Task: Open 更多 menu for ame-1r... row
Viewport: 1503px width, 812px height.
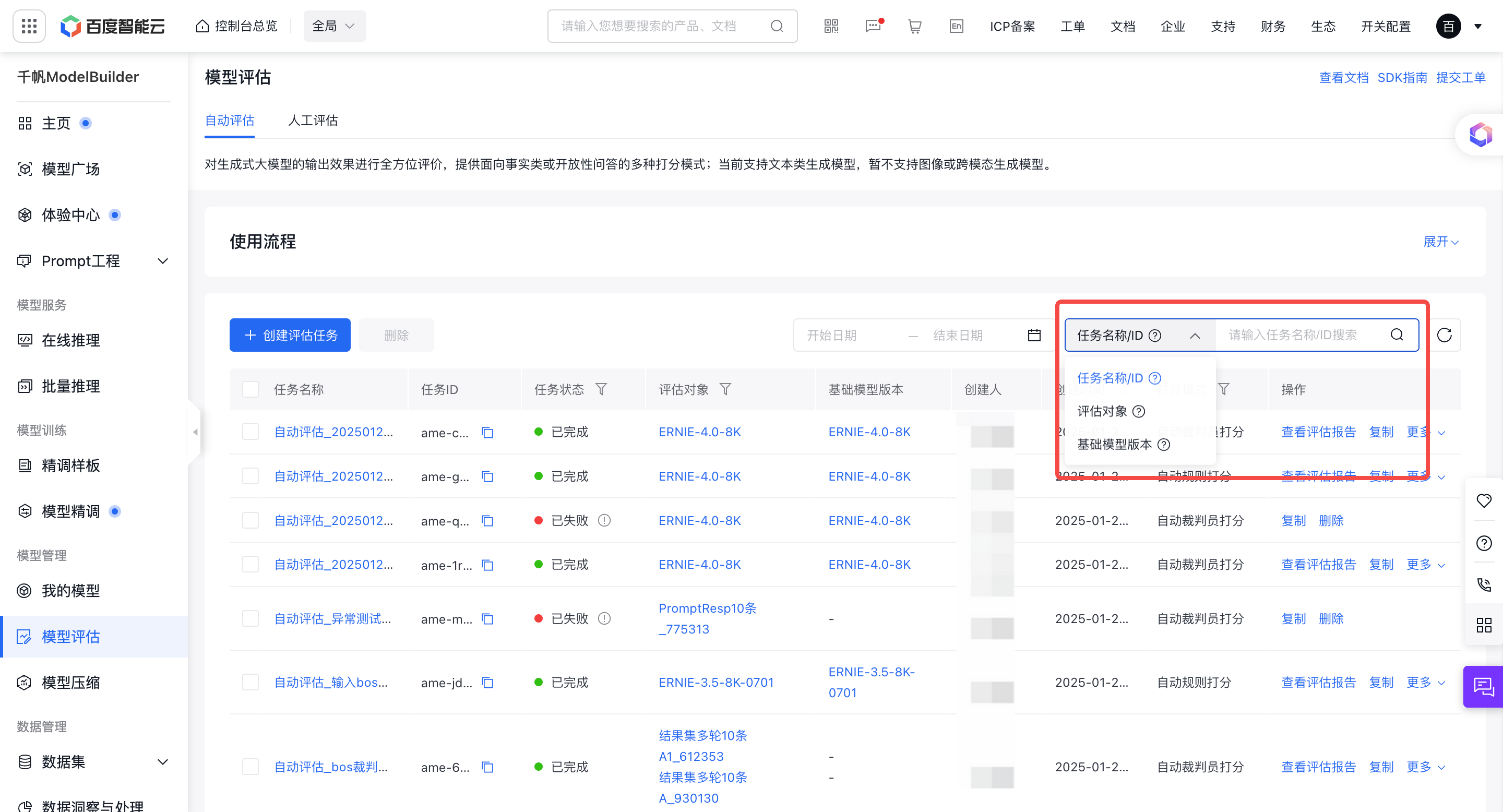Action: click(1425, 565)
